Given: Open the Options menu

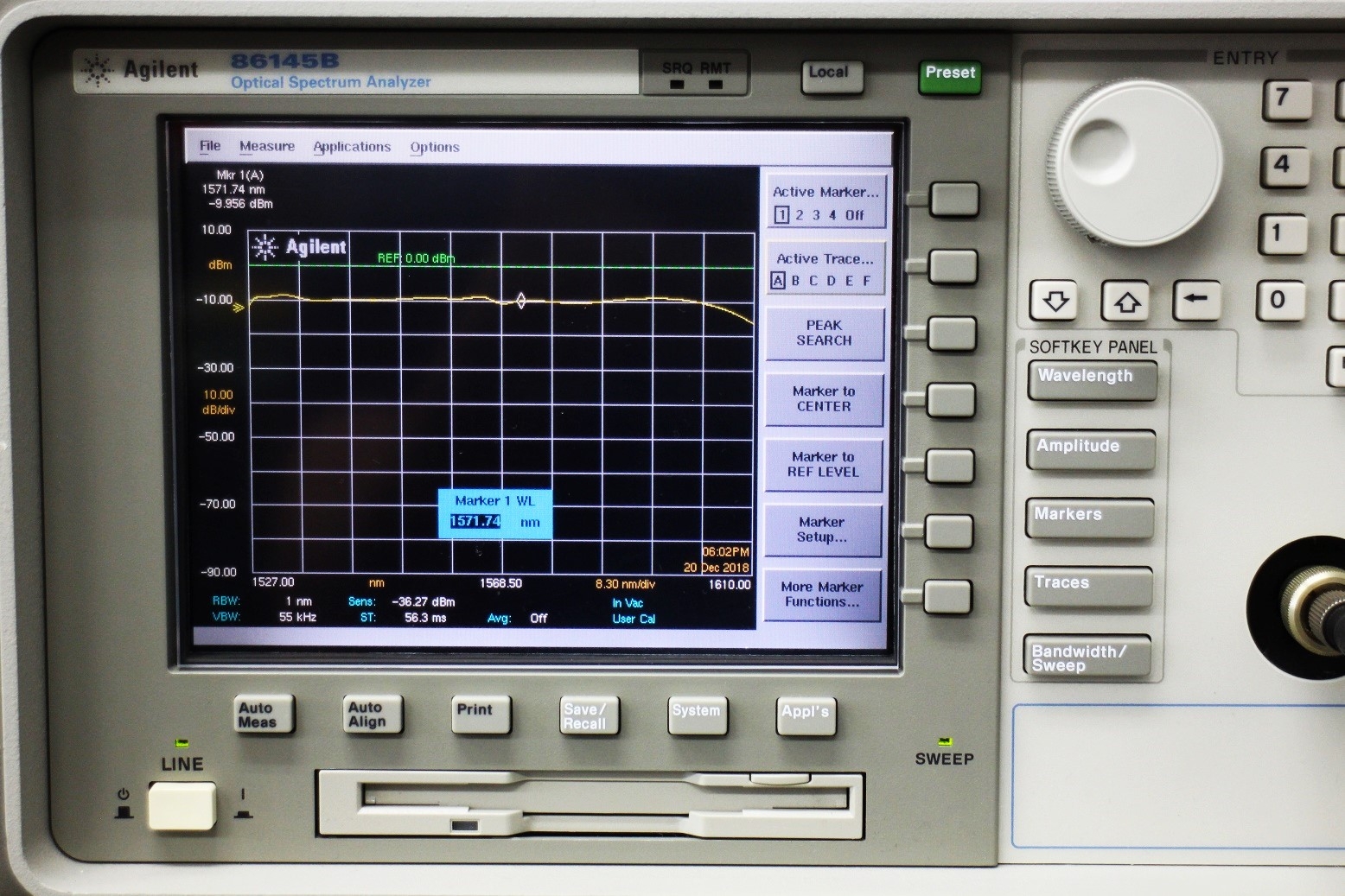Looking at the screenshot, I should (435, 147).
